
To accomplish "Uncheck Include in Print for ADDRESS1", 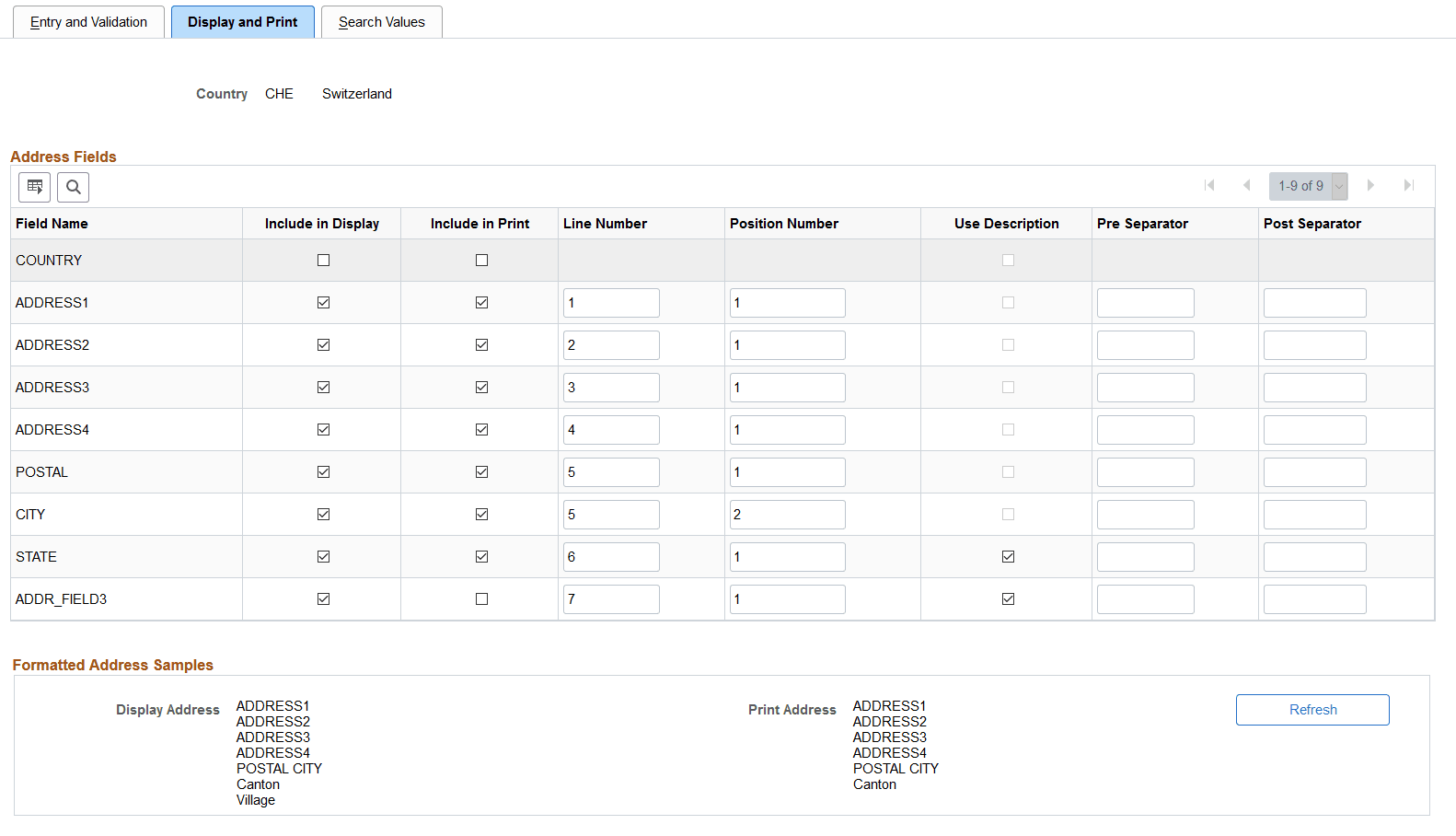I will click(x=481, y=303).
